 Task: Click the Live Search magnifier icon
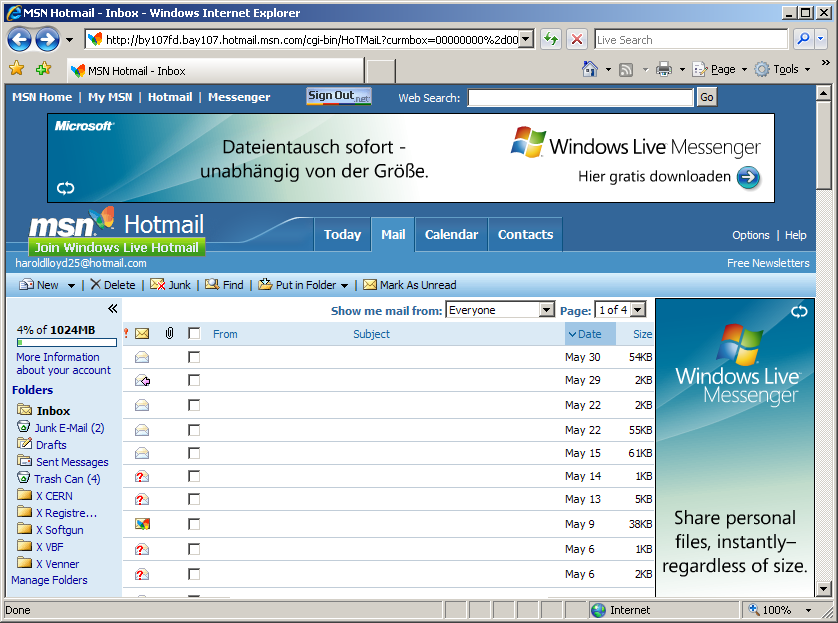coord(803,39)
